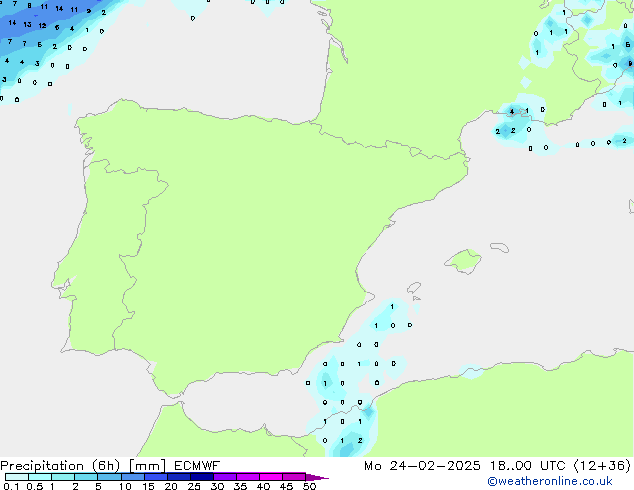
Task: Open the weatheronline.co.uk link
Action: pos(550,481)
